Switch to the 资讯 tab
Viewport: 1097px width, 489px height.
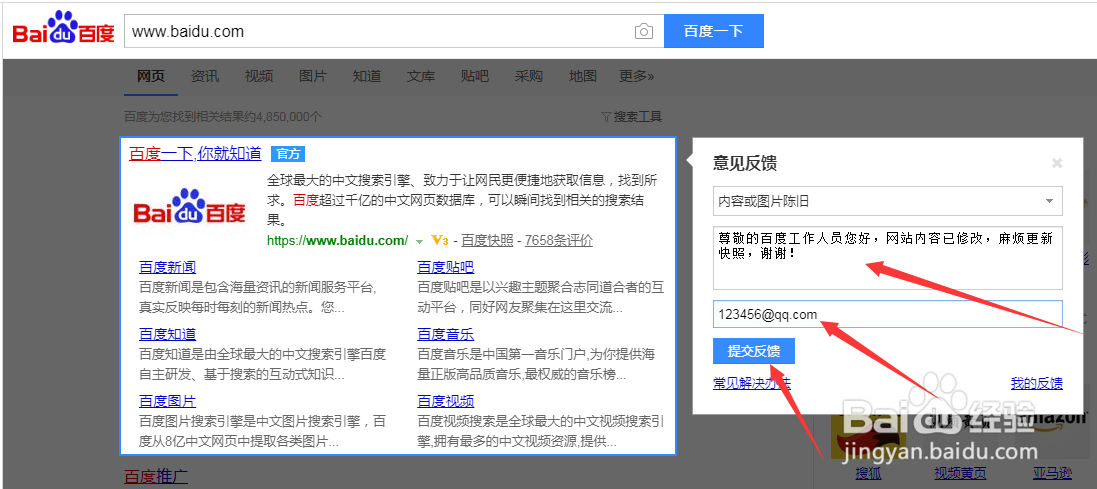tap(204, 76)
